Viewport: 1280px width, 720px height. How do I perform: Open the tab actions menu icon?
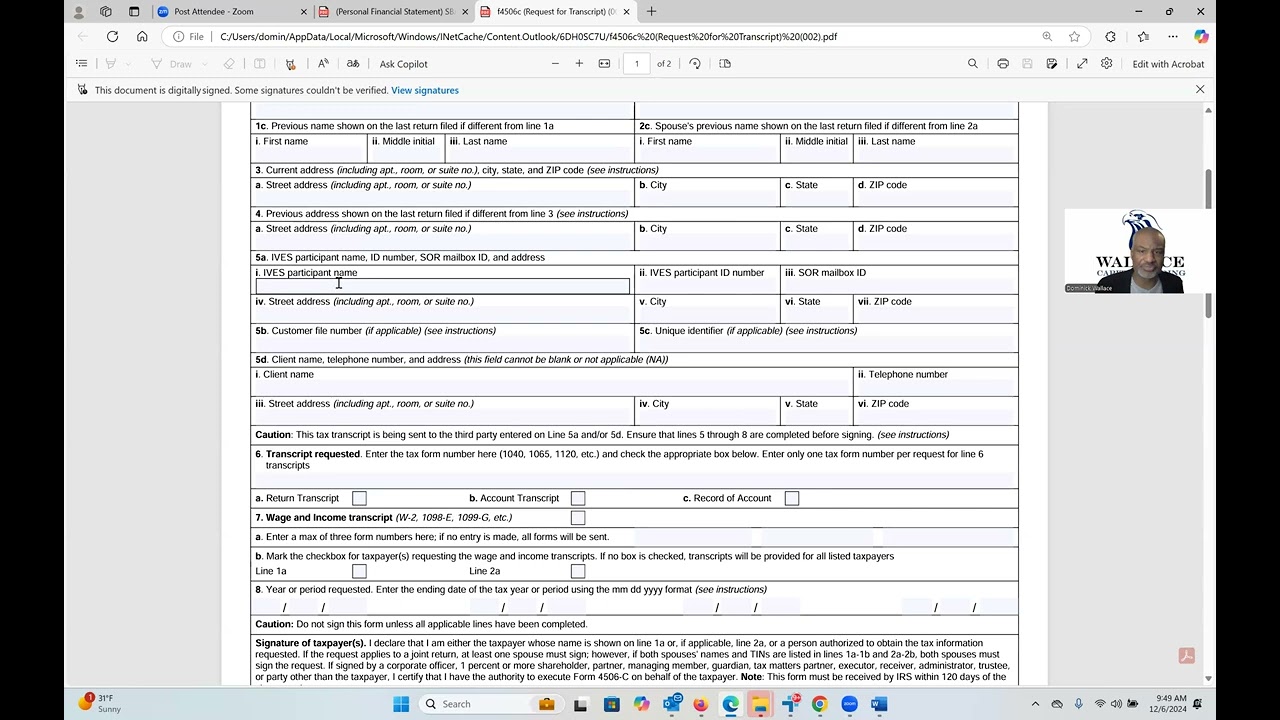134,12
